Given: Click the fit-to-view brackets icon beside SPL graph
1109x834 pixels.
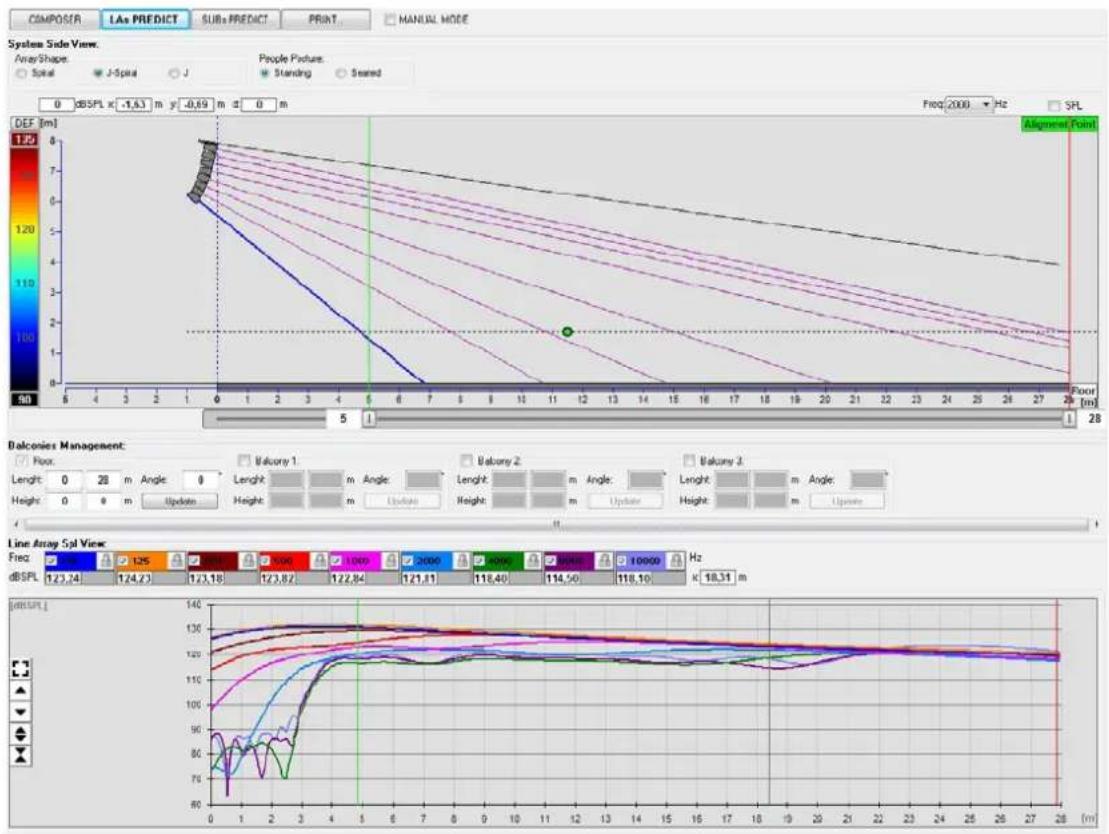Looking at the screenshot, I should (x=21, y=668).
